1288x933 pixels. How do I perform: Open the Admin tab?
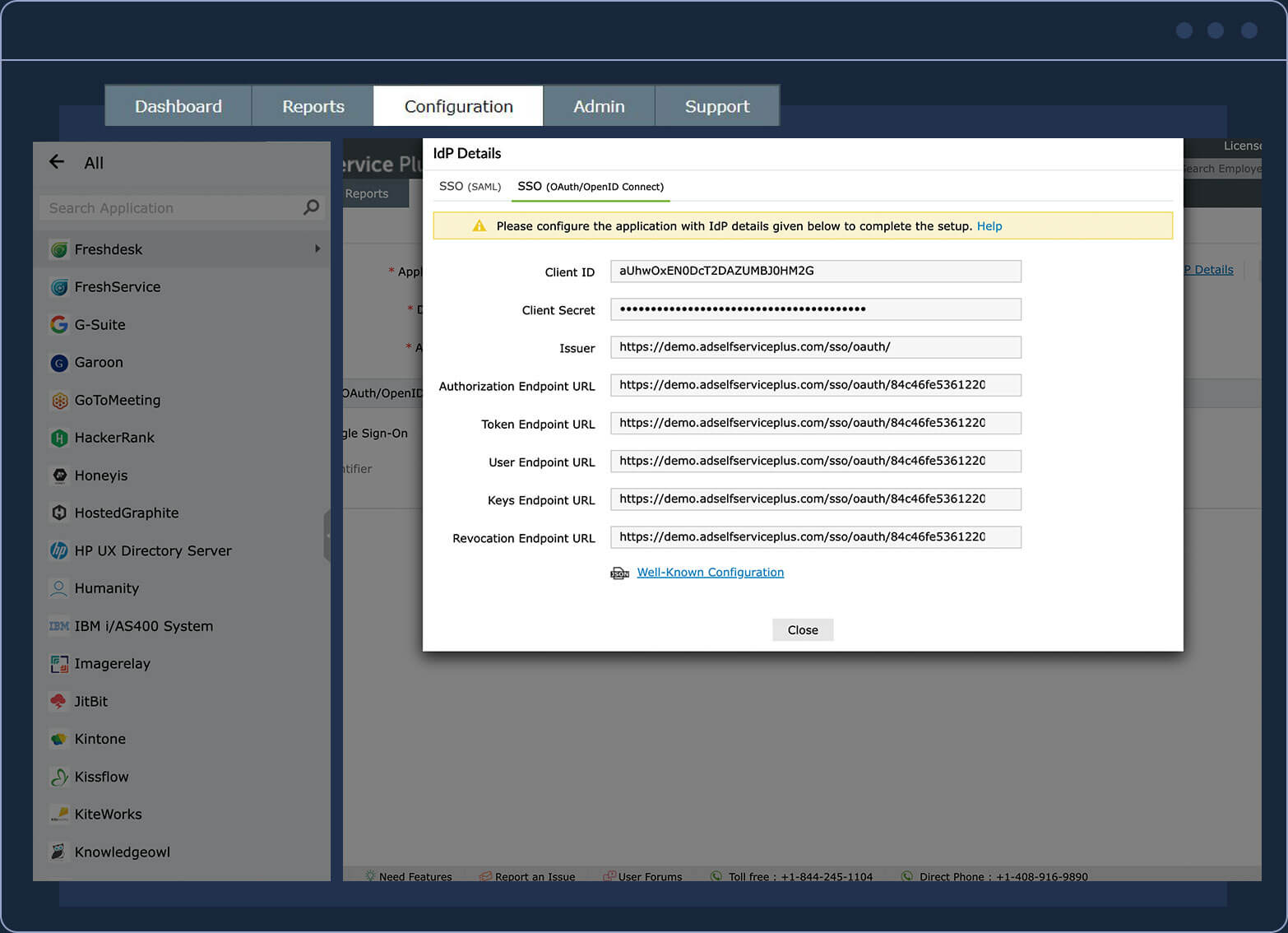pyautogui.click(x=599, y=105)
